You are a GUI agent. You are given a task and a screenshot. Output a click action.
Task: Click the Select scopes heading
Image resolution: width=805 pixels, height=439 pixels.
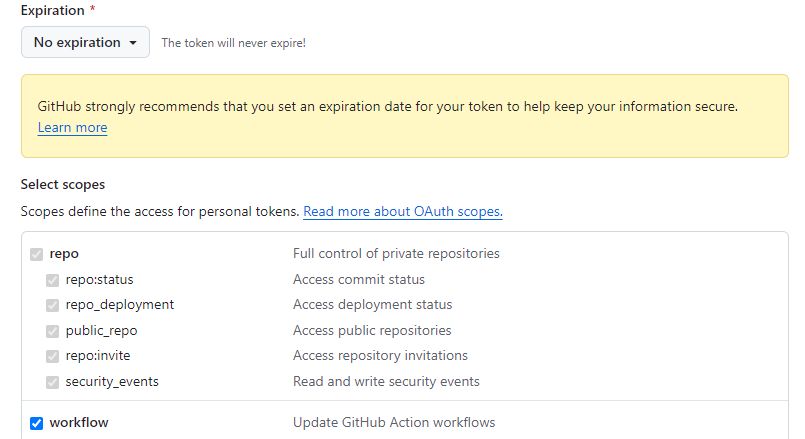click(63, 185)
